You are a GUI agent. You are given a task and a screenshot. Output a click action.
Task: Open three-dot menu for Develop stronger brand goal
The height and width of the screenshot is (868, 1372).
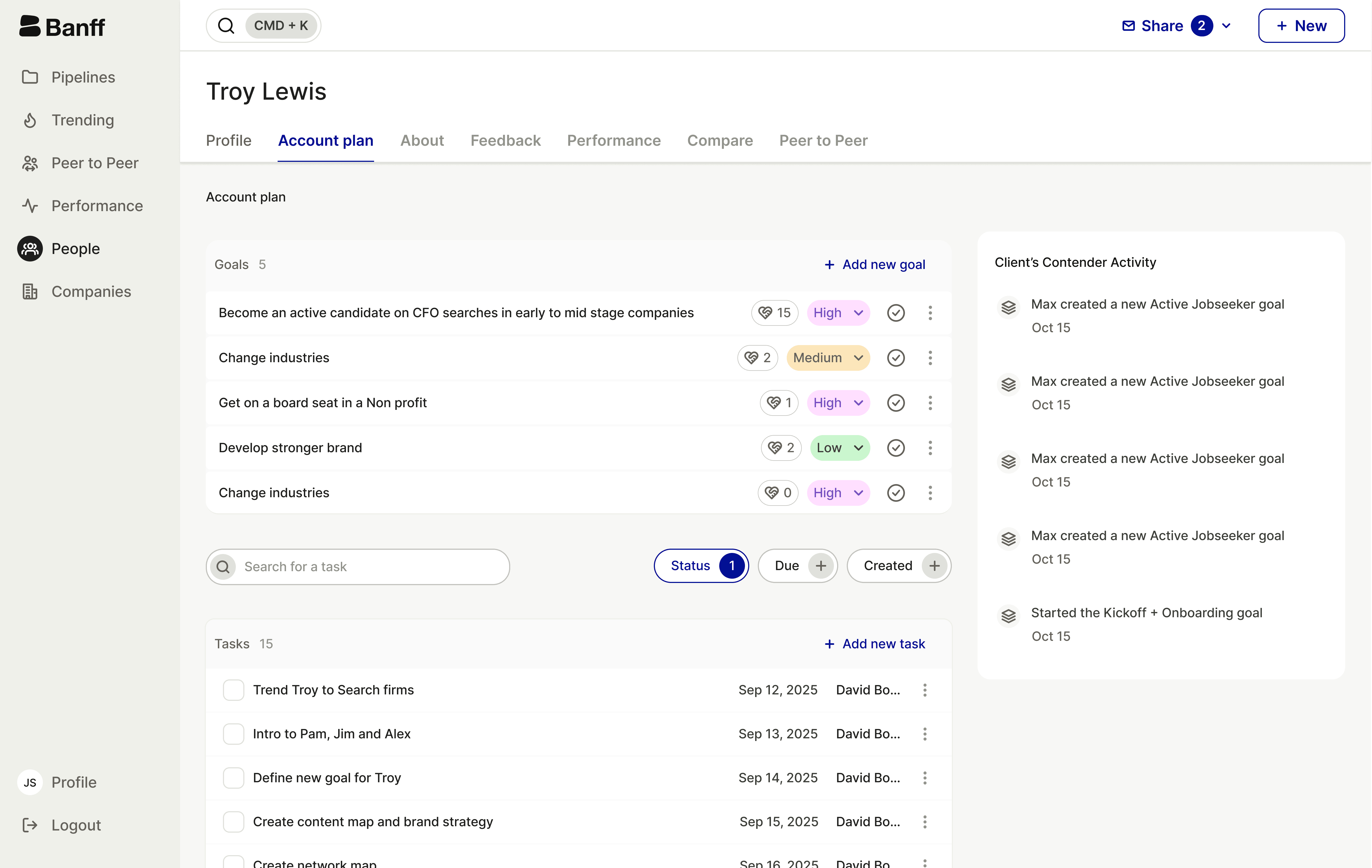coord(930,448)
